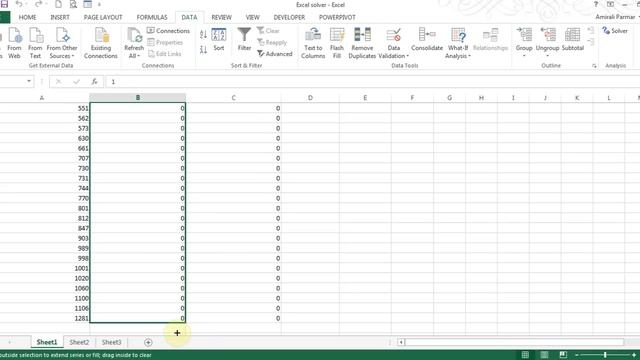Open the Ungroup dropdown
The width and height of the screenshot is (640, 360).
tap(547, 43)
